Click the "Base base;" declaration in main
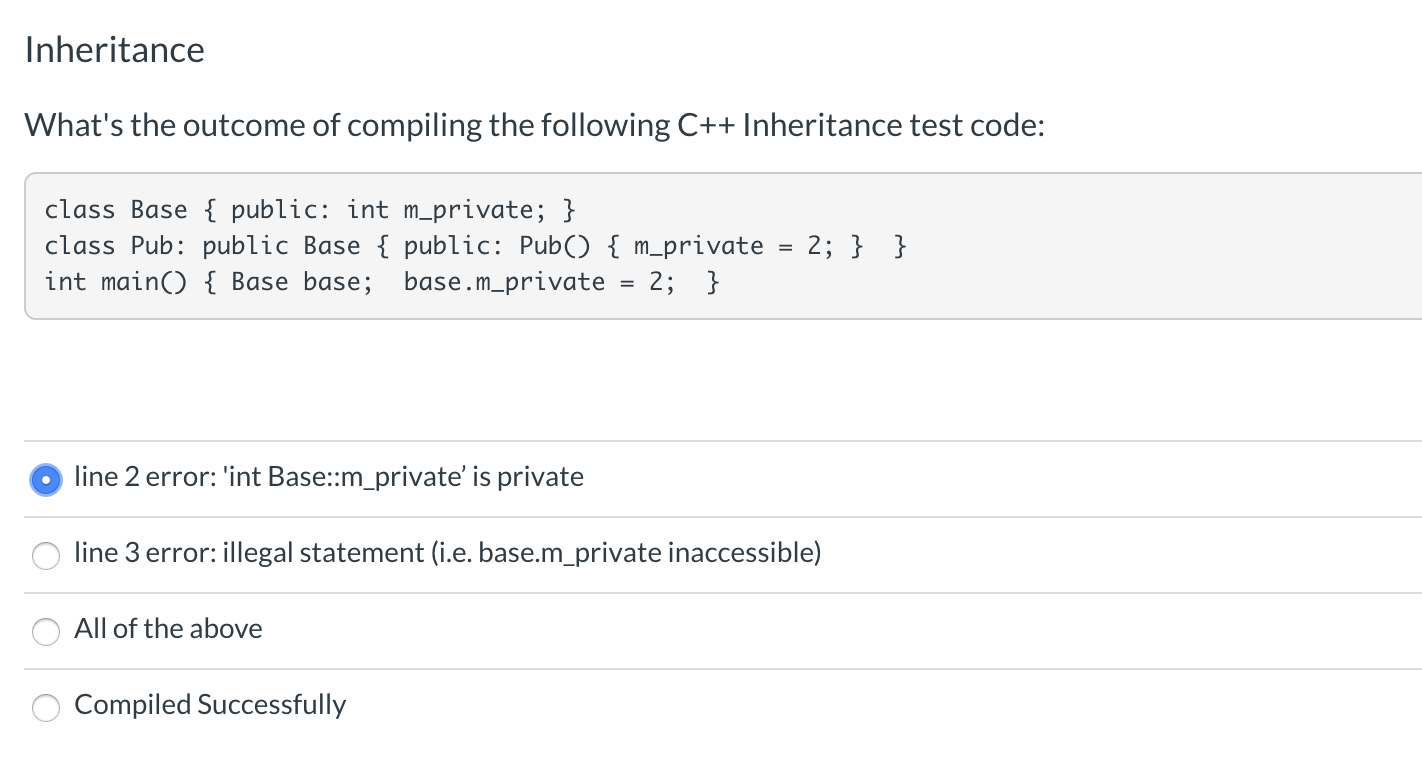Screen dimensions: 1422x766 (302, 282)
